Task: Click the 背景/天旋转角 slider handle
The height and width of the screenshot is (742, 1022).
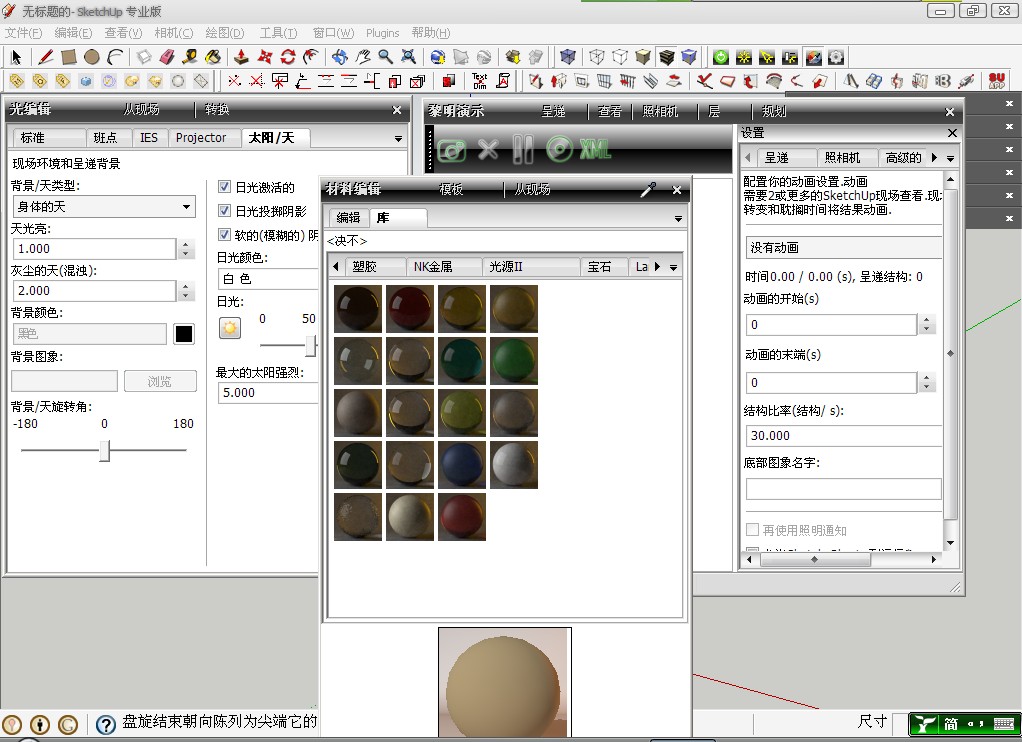Action: click(x=104, y=451)
